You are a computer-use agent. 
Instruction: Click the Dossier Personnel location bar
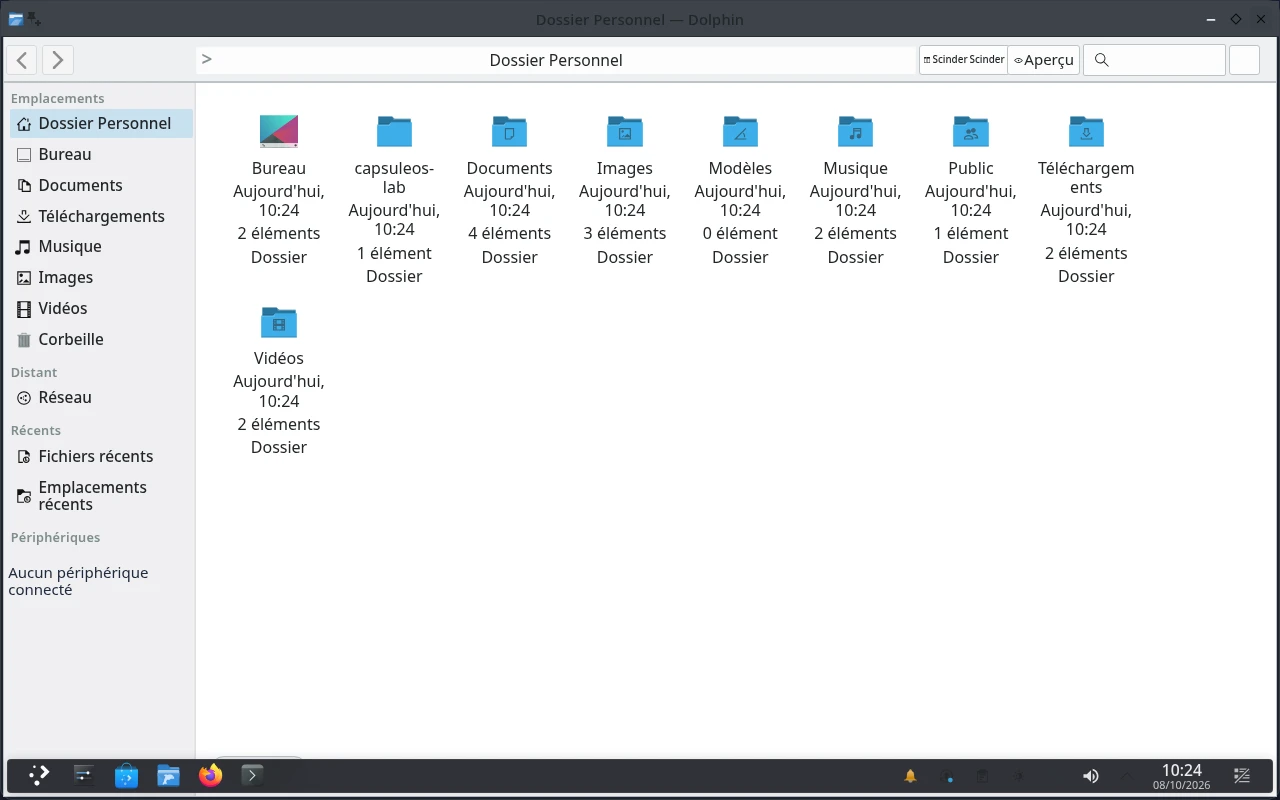point(556,60)
